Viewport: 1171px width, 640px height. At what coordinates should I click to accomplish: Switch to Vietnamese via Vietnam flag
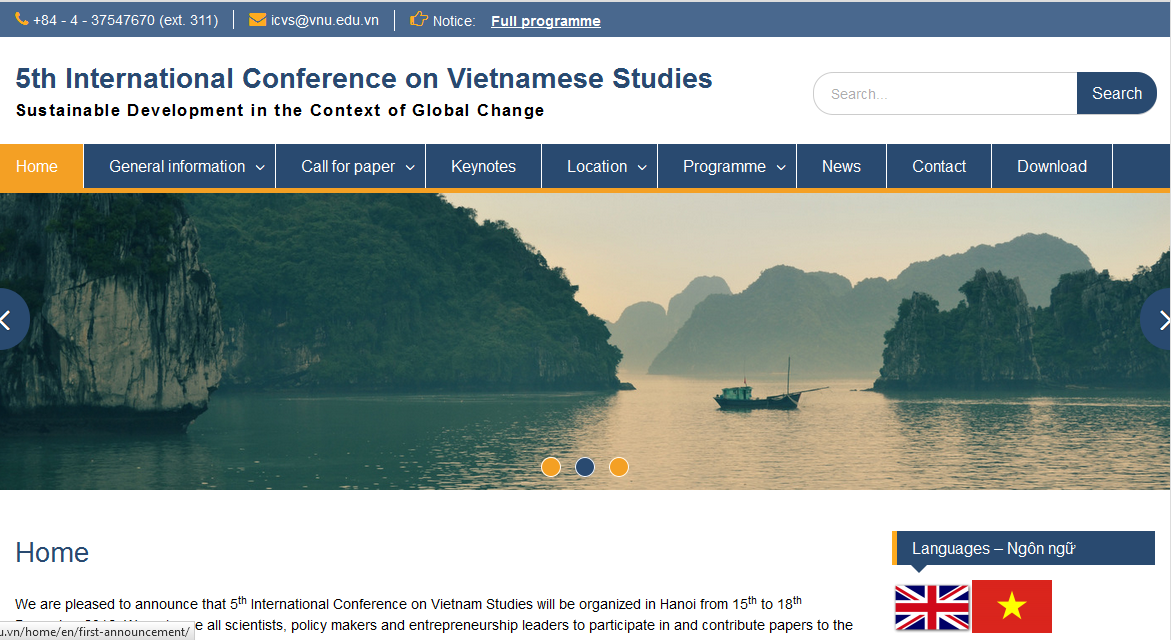pyautogui.click(x=1012, y=607)
